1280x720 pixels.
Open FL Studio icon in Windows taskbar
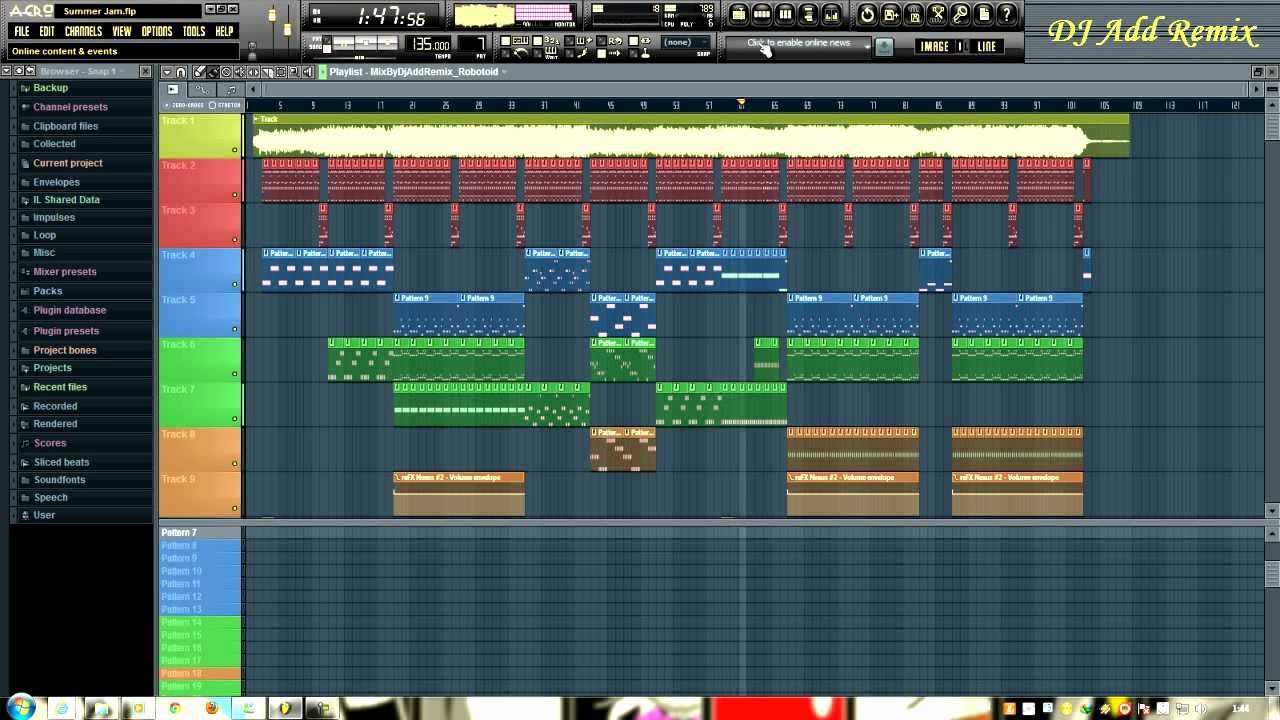click(285, 708)
